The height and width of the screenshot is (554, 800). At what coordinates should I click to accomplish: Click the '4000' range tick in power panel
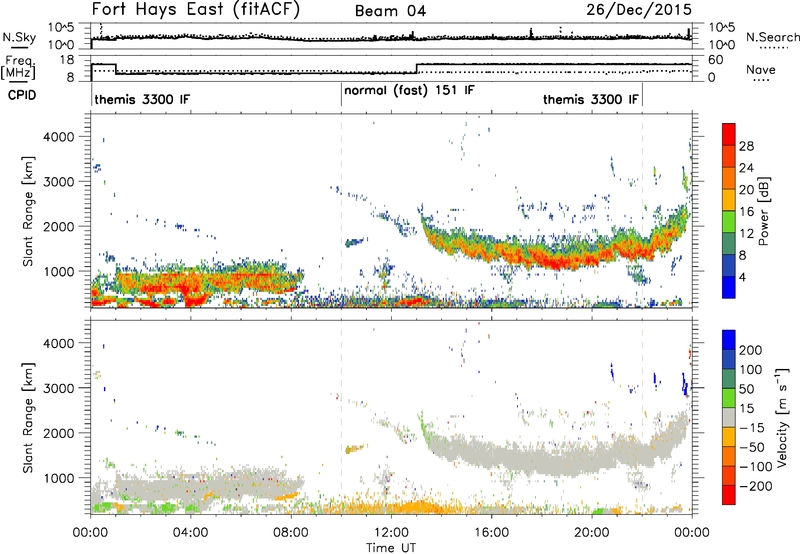tap(58, 137)
